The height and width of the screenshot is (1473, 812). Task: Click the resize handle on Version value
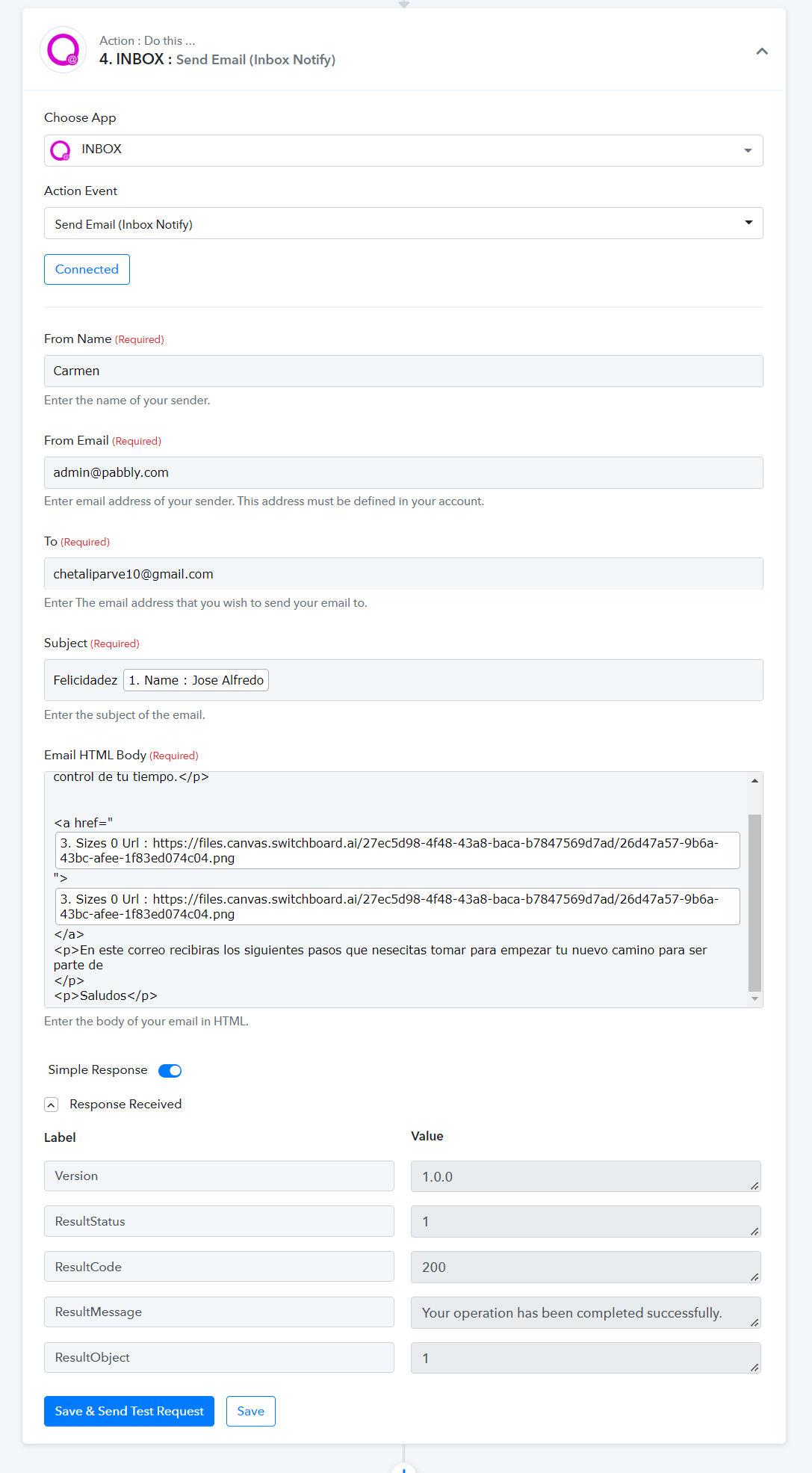coord(754,1185)
